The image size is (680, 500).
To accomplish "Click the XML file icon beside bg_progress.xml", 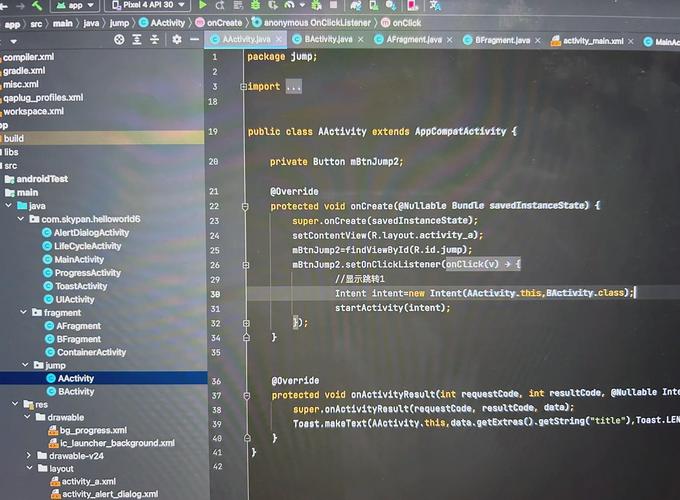I will [52, 430].
